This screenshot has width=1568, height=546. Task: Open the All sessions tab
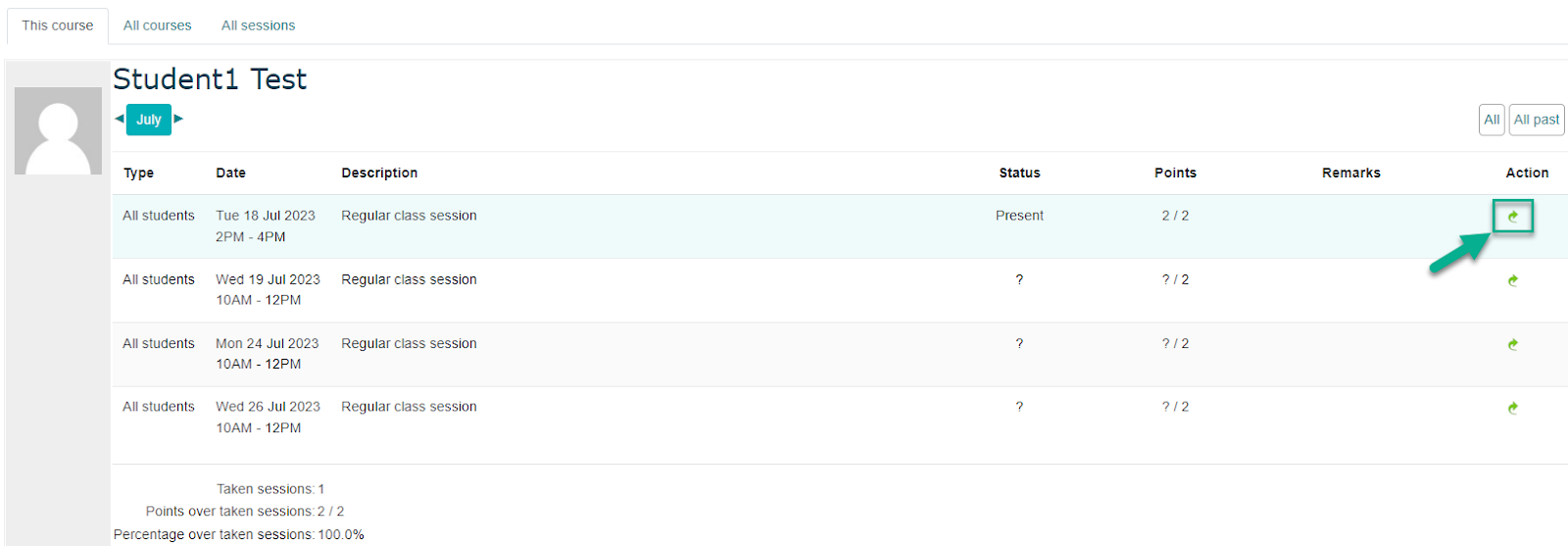pyautogui.click(x=258, y=25)
